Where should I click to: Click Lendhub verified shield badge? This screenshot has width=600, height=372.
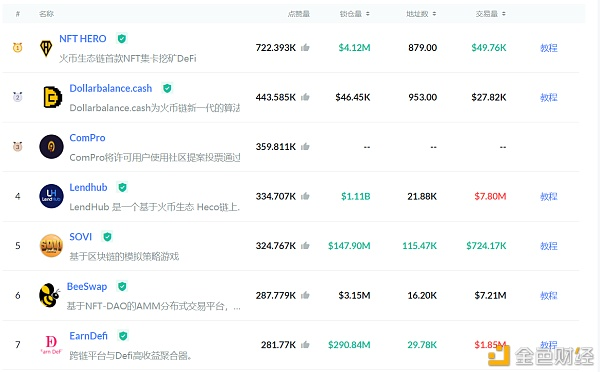click(x=122, y=188)
